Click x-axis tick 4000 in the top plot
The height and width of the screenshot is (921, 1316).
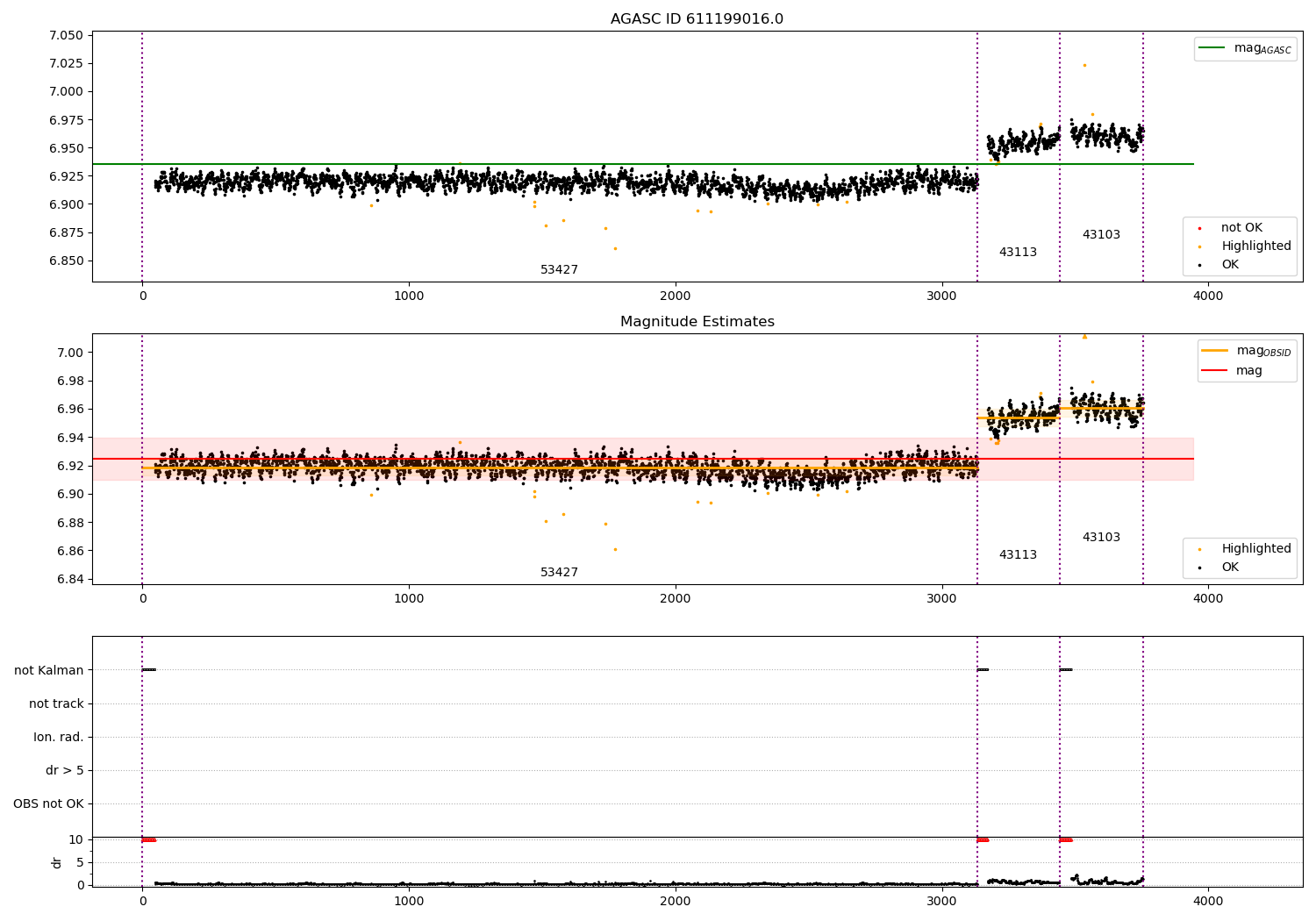(1208, 296)
